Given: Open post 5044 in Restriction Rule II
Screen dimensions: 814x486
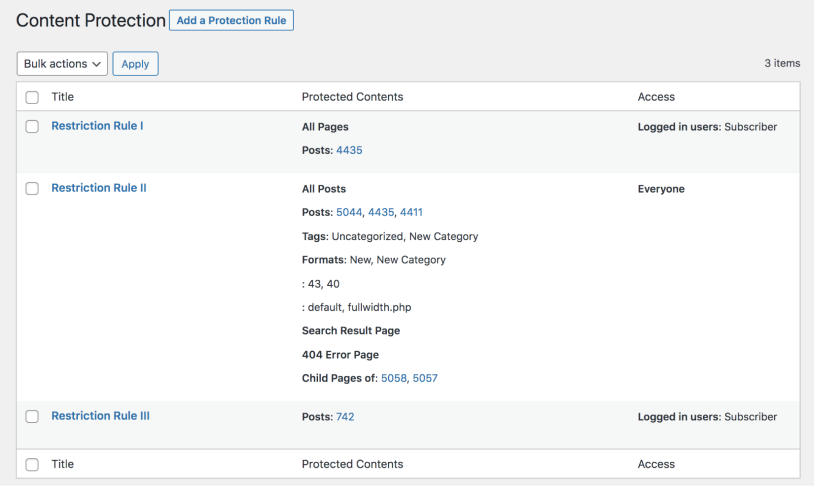Looking at the screenshot, I should pyautogui.click(x=349, y=212).
